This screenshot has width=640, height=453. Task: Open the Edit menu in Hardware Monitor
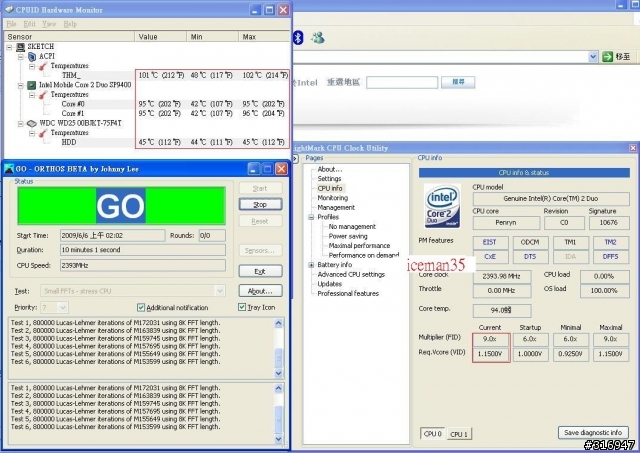coord(29,24)
